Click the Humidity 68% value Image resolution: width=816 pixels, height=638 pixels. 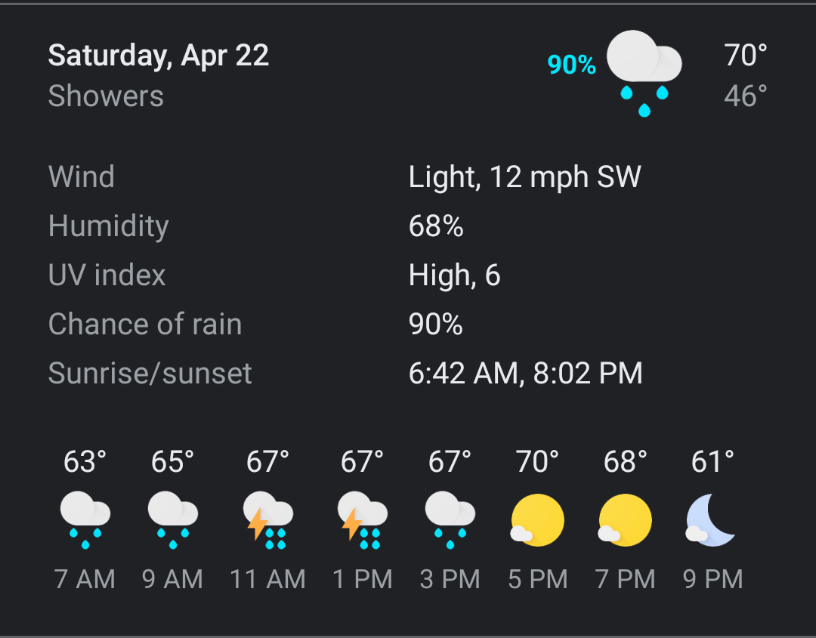point(436,226)
